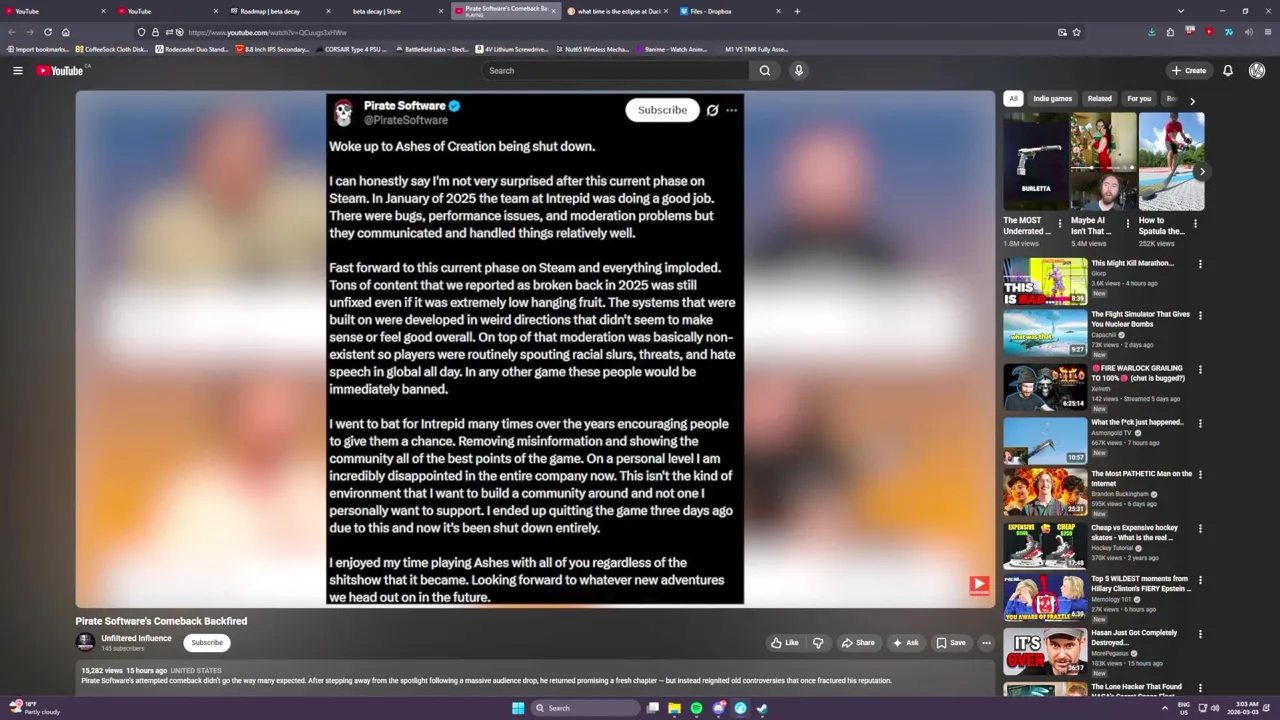Share the video
The height and width of the screenshot is (720, 1280).
click(858, 643)
